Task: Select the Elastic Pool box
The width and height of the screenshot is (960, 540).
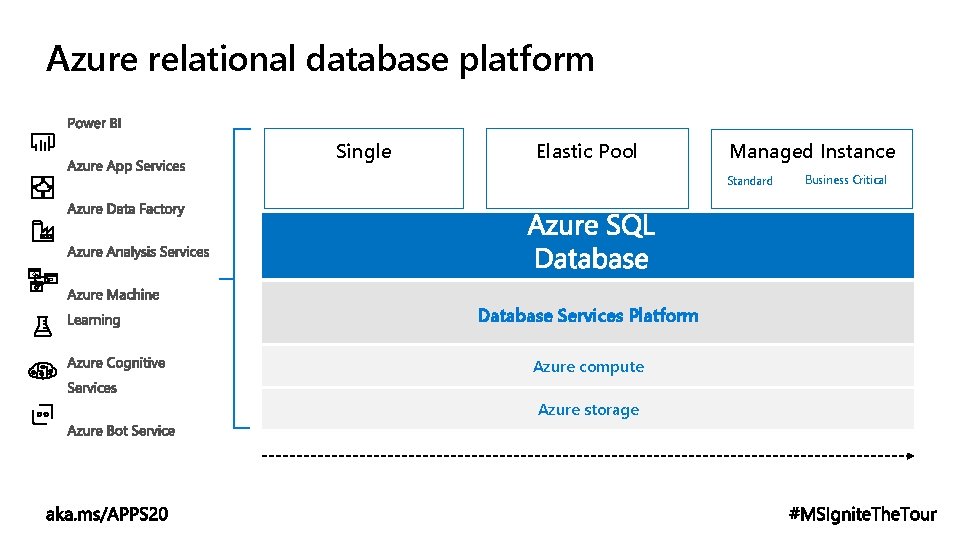Action: click(587, 168)
